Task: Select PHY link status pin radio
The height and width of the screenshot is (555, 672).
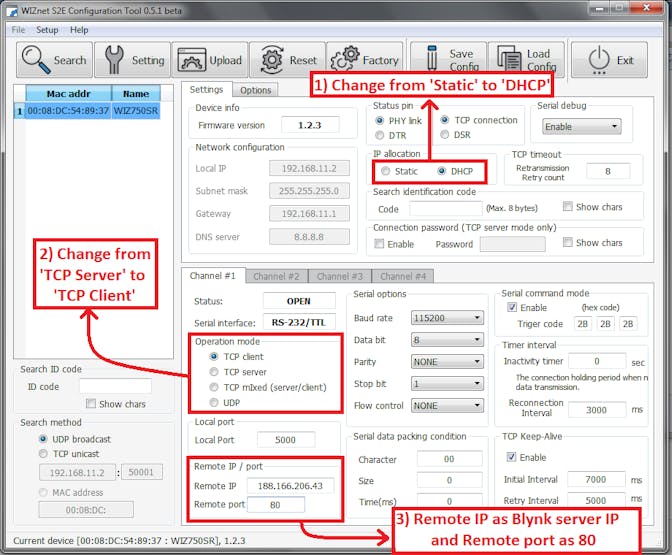Action: tap(379, 120)
